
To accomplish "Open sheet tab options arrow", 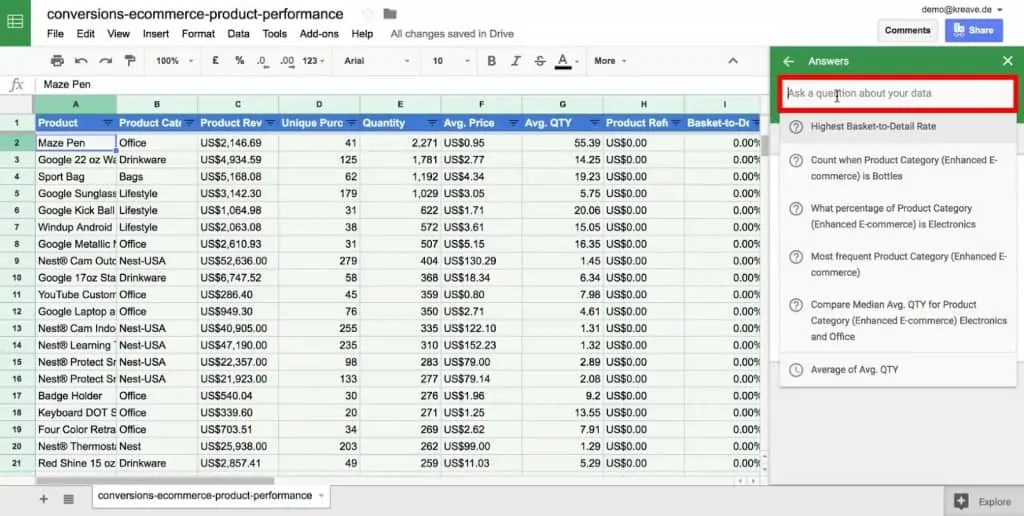I will pyautogui.click(x=321, y=496).
